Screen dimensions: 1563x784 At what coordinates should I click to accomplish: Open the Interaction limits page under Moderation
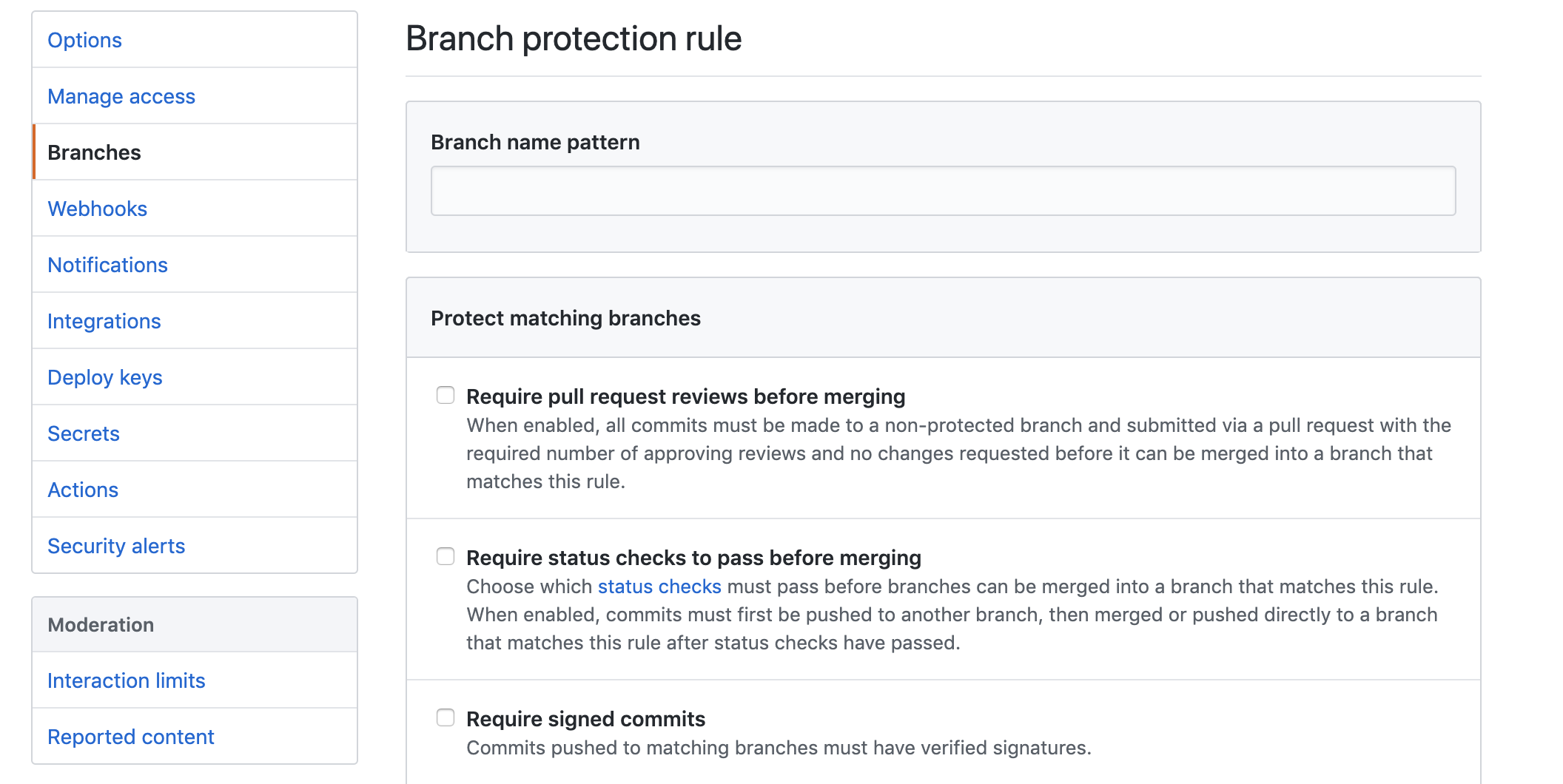coord(126,680)
